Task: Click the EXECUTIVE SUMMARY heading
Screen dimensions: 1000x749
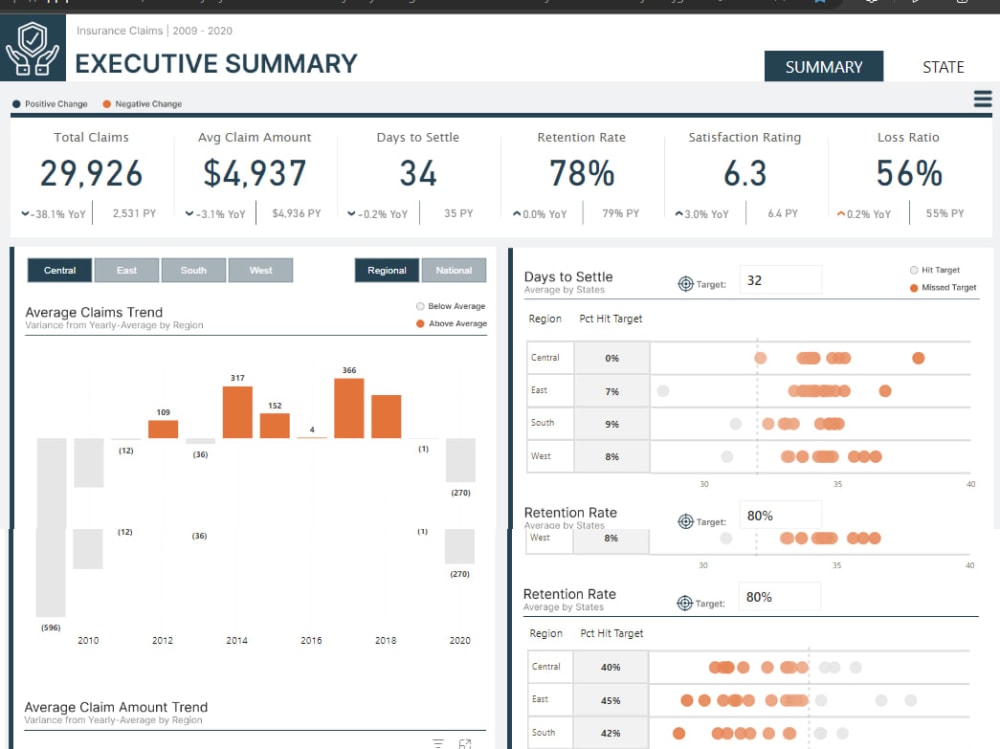Action: (216, 64)
